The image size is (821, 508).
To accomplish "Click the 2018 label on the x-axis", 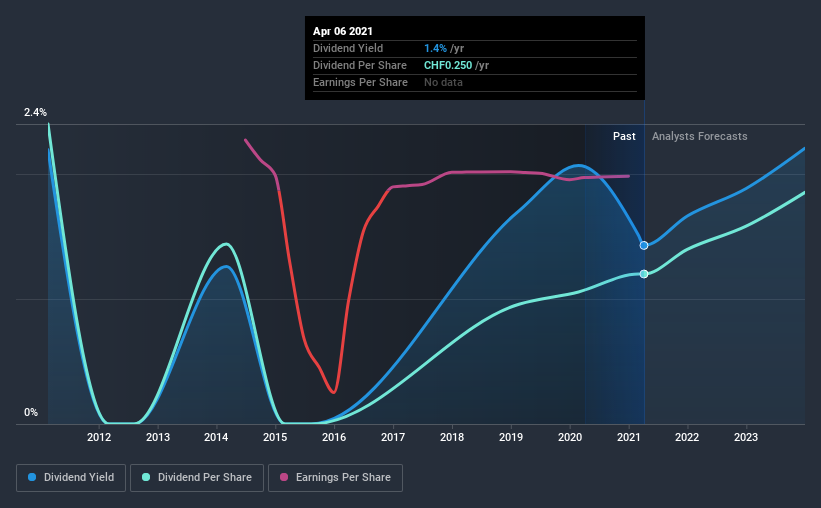I will [452, 437].
